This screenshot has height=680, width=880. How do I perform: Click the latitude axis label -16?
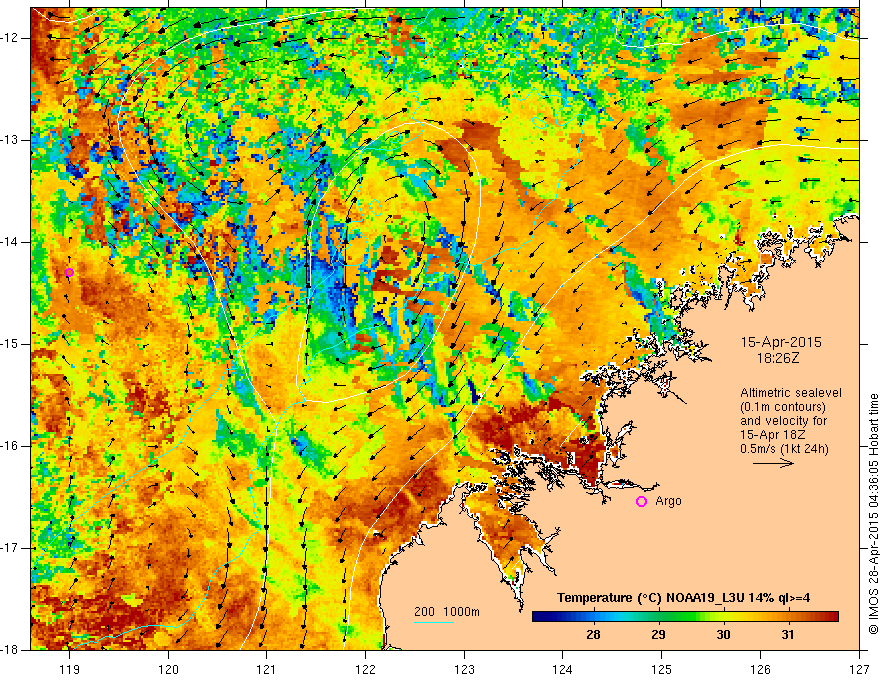point(11,446)
